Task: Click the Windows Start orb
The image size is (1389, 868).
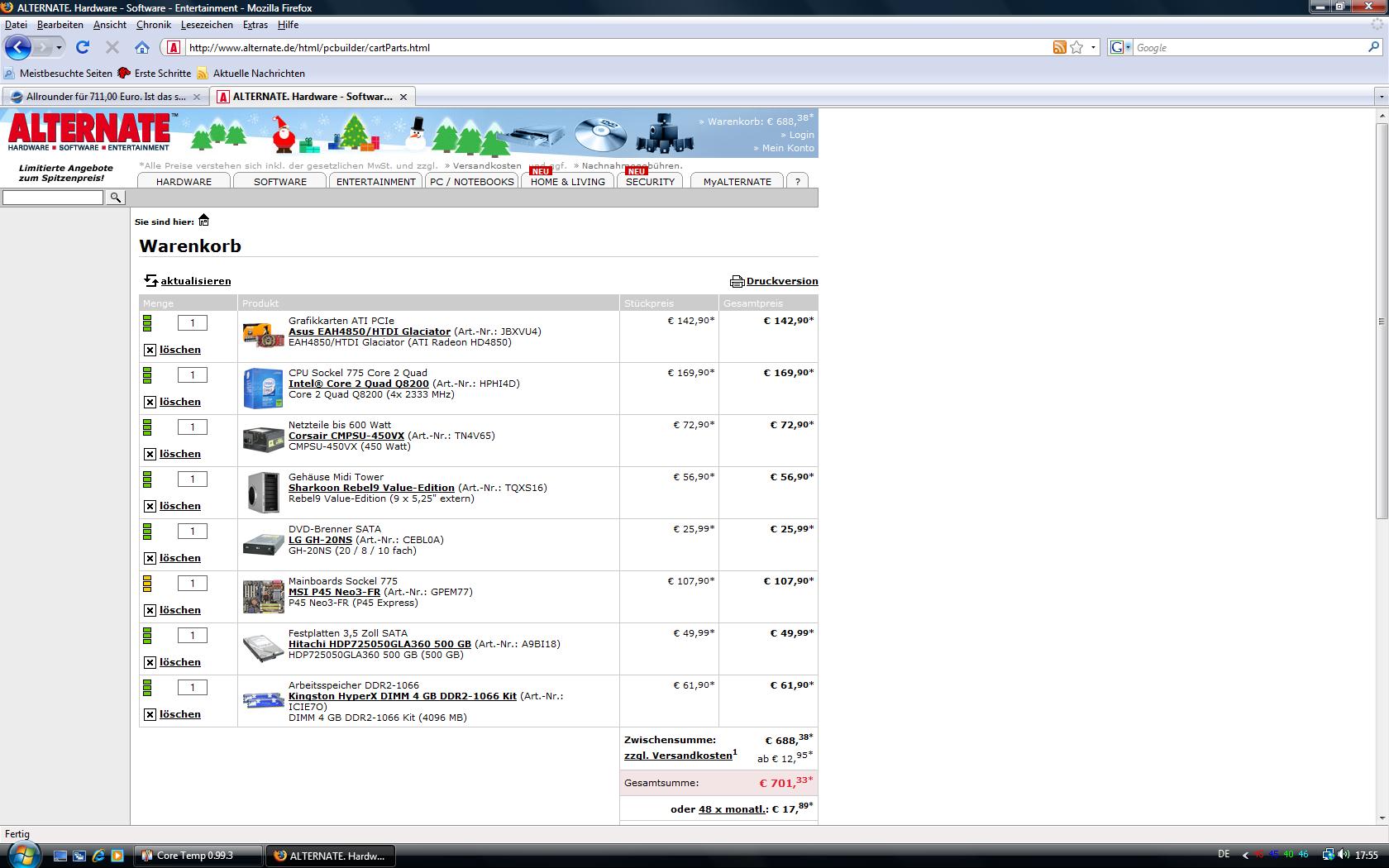Action: click(22, 855)
